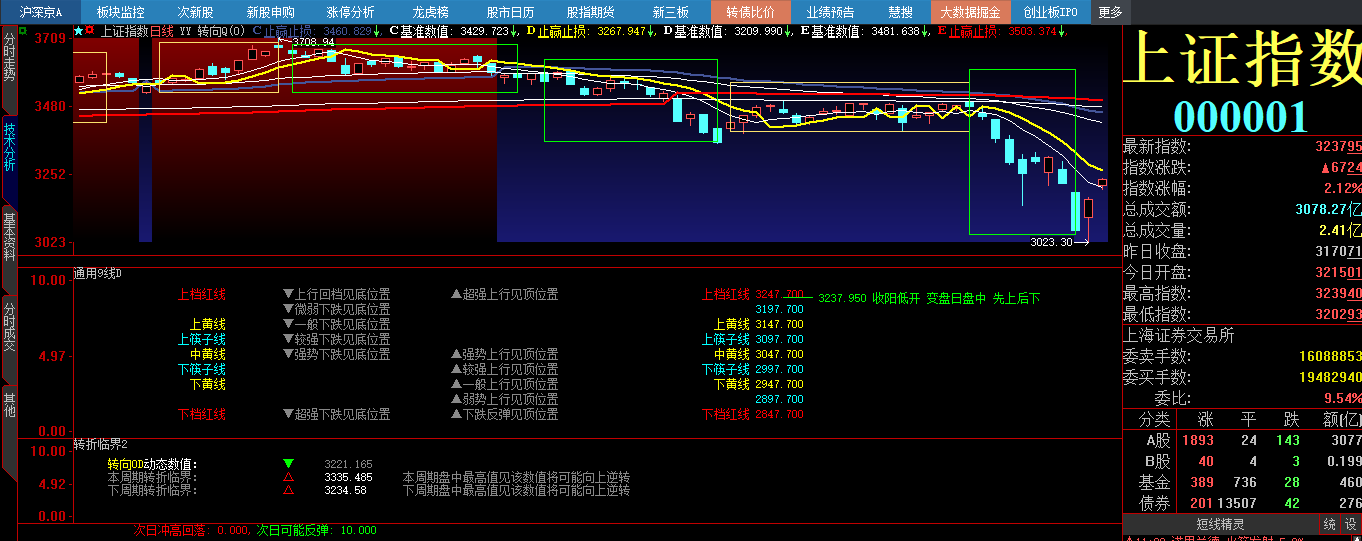Image resolution: width=1362 pixels, height=541 pixels.
Task: Click the 设 settings button beside 短线精灵
Action: 1350,524
